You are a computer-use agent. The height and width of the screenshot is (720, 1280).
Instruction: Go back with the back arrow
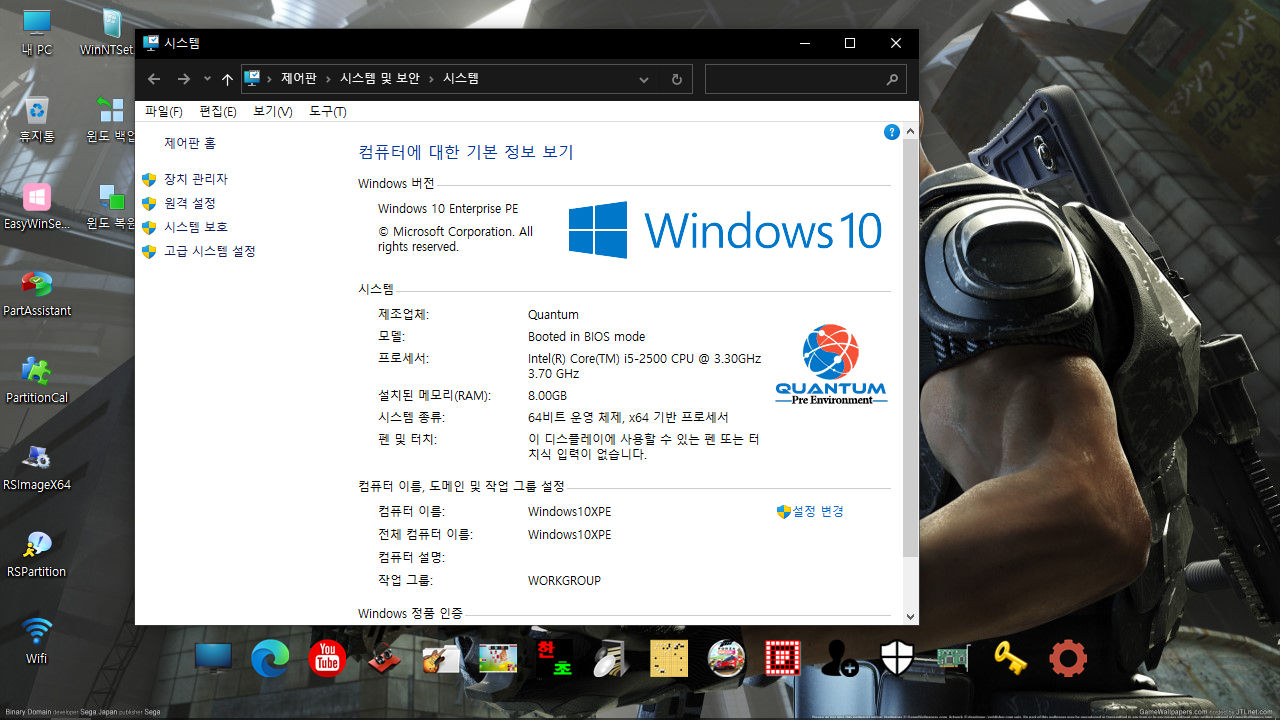[x=154, y=79]
